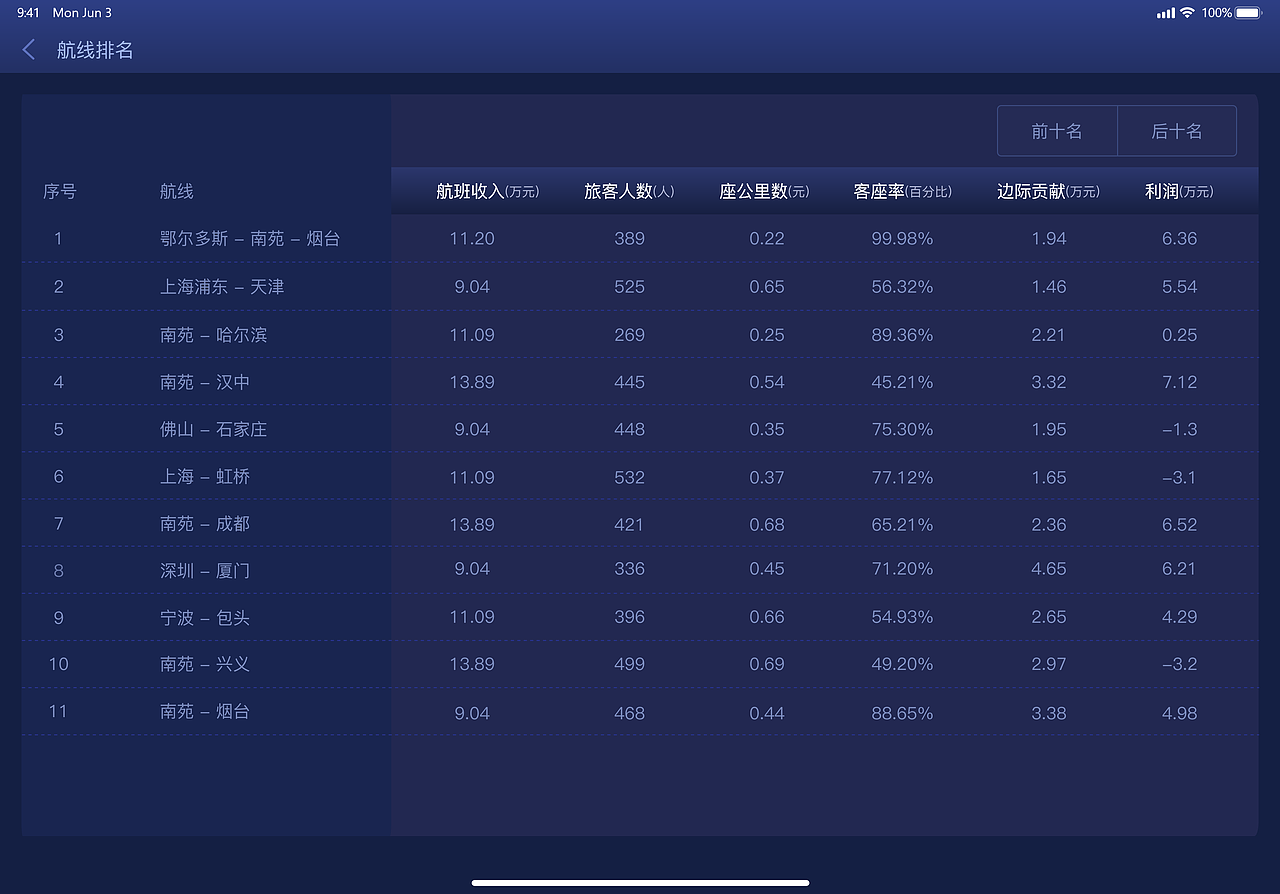1280x894 pixels.
Task: Sort by 旅客人数 column header
Action: 629,191
